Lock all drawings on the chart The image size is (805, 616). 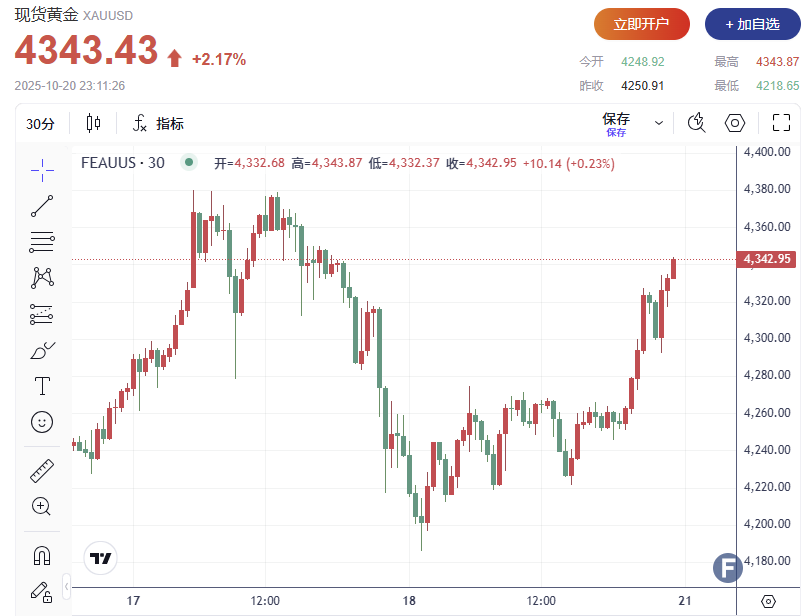tap(42, 592)
